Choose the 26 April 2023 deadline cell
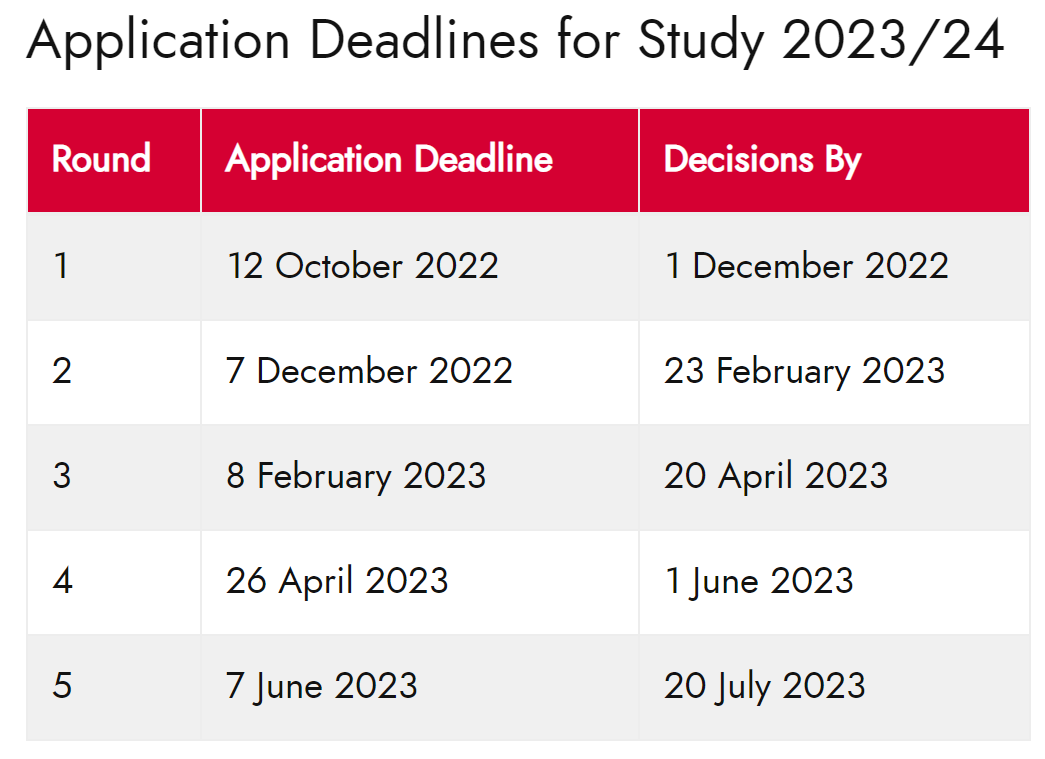Image resolution: width=1045 pixels, height=759 pixels. (420, 582)
